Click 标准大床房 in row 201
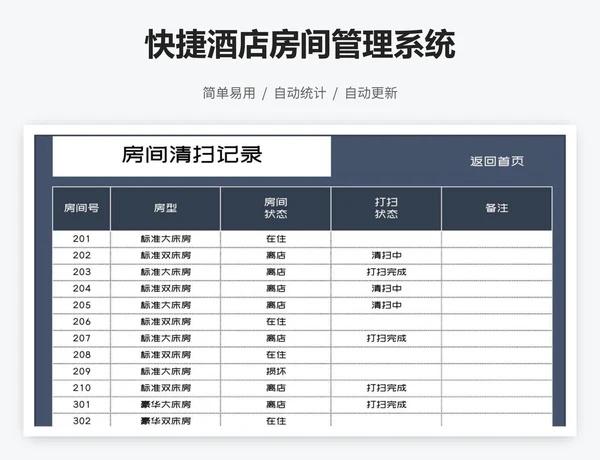This screenshot has height=460, width=600. tap(165, 239)
